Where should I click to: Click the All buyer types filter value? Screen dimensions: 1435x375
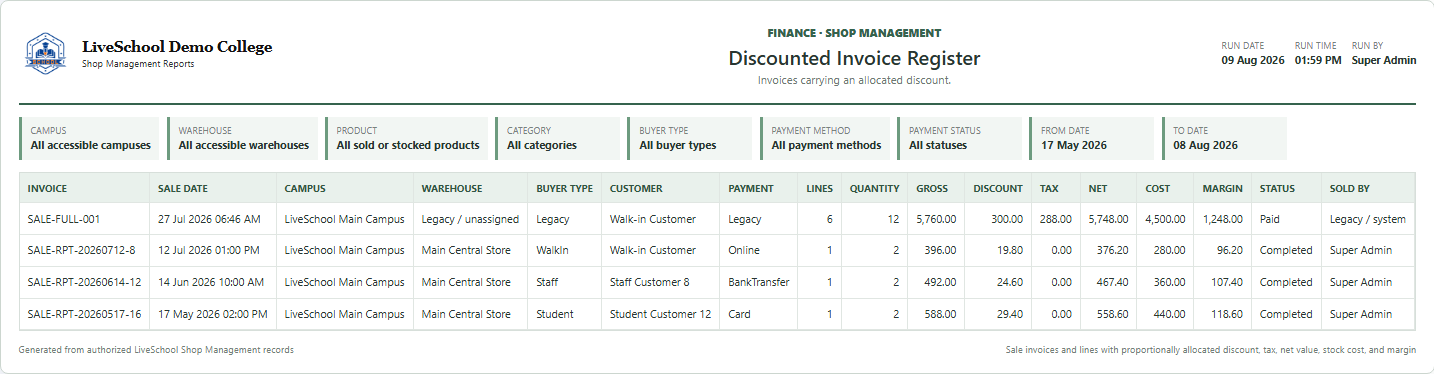(x=678, y=146)
